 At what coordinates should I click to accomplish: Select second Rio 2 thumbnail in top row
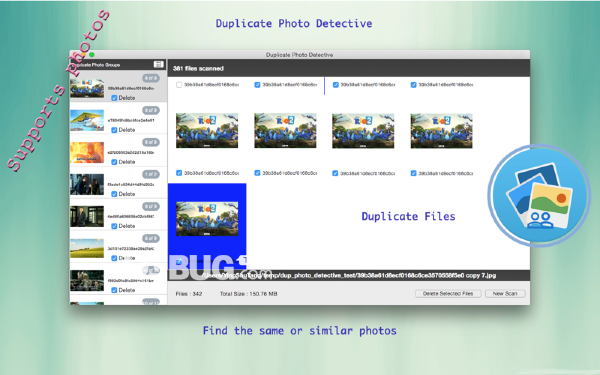point(285,130)
